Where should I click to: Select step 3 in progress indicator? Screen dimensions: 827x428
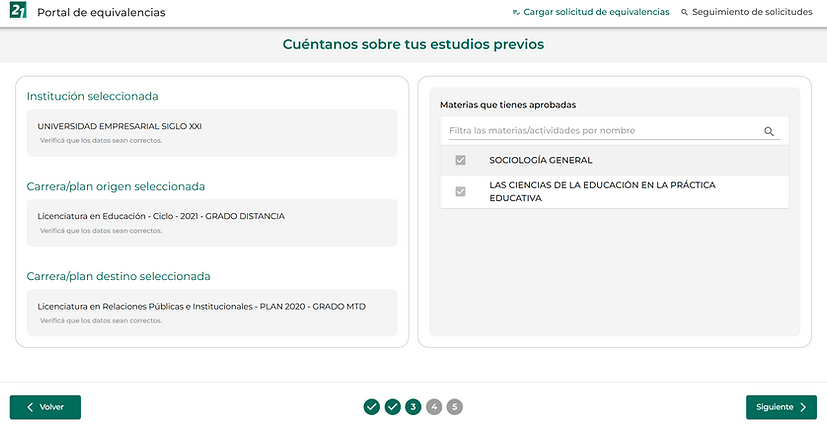[413, 407]
